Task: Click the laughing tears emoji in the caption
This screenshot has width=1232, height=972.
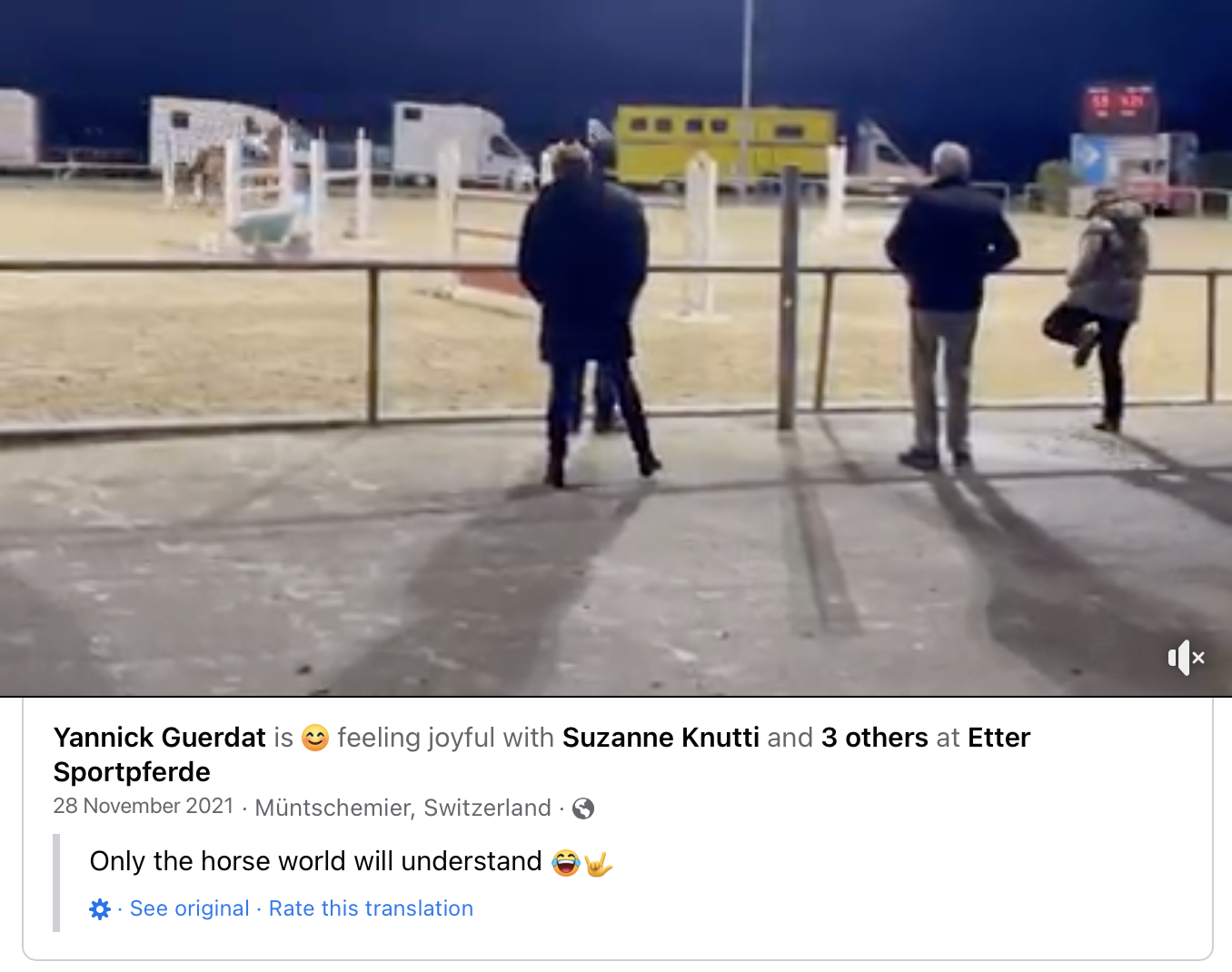Action: tap(565, 862)
